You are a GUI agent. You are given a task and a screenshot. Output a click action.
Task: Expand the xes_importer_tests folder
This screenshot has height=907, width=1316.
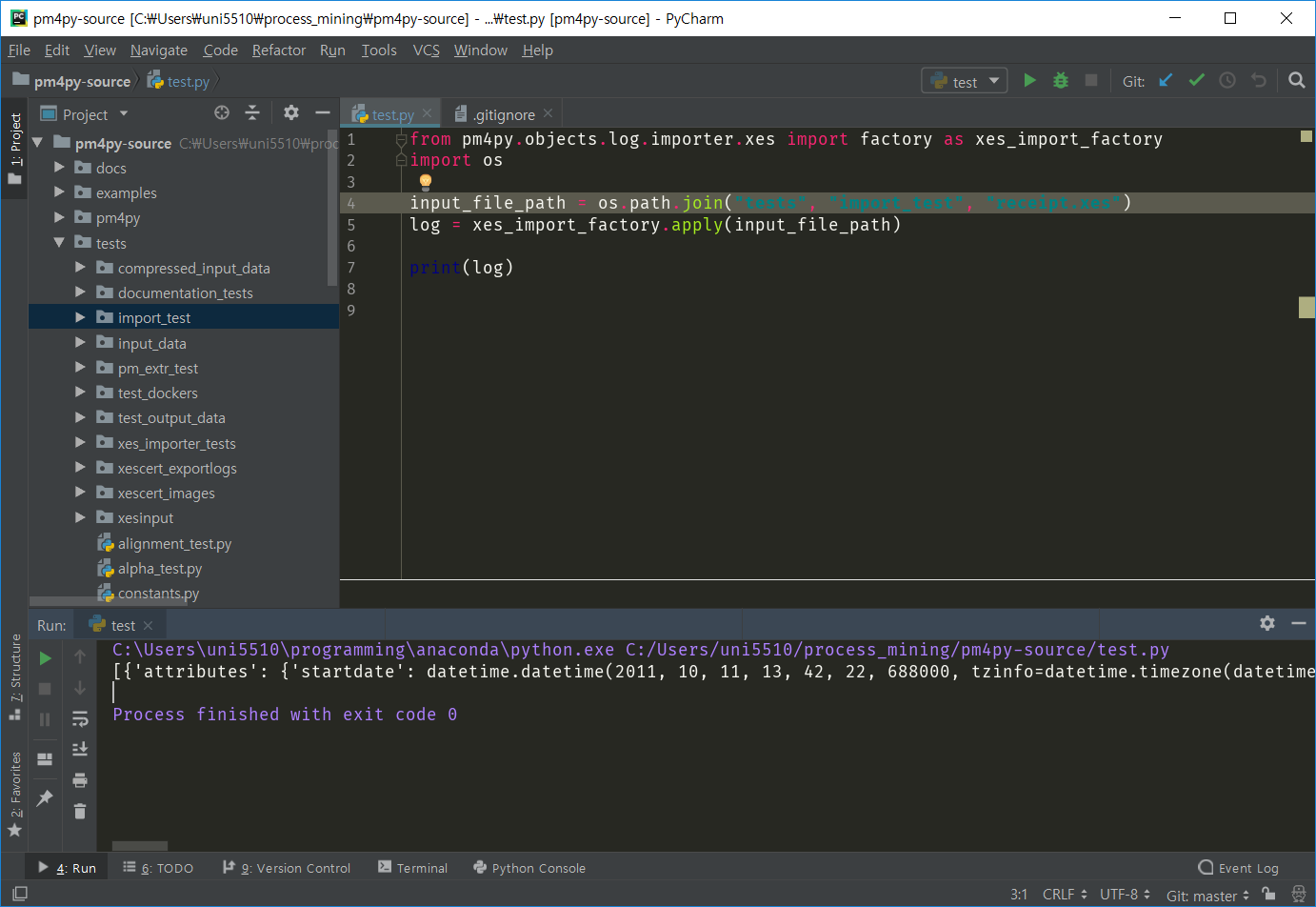click(x=80, y=443)
